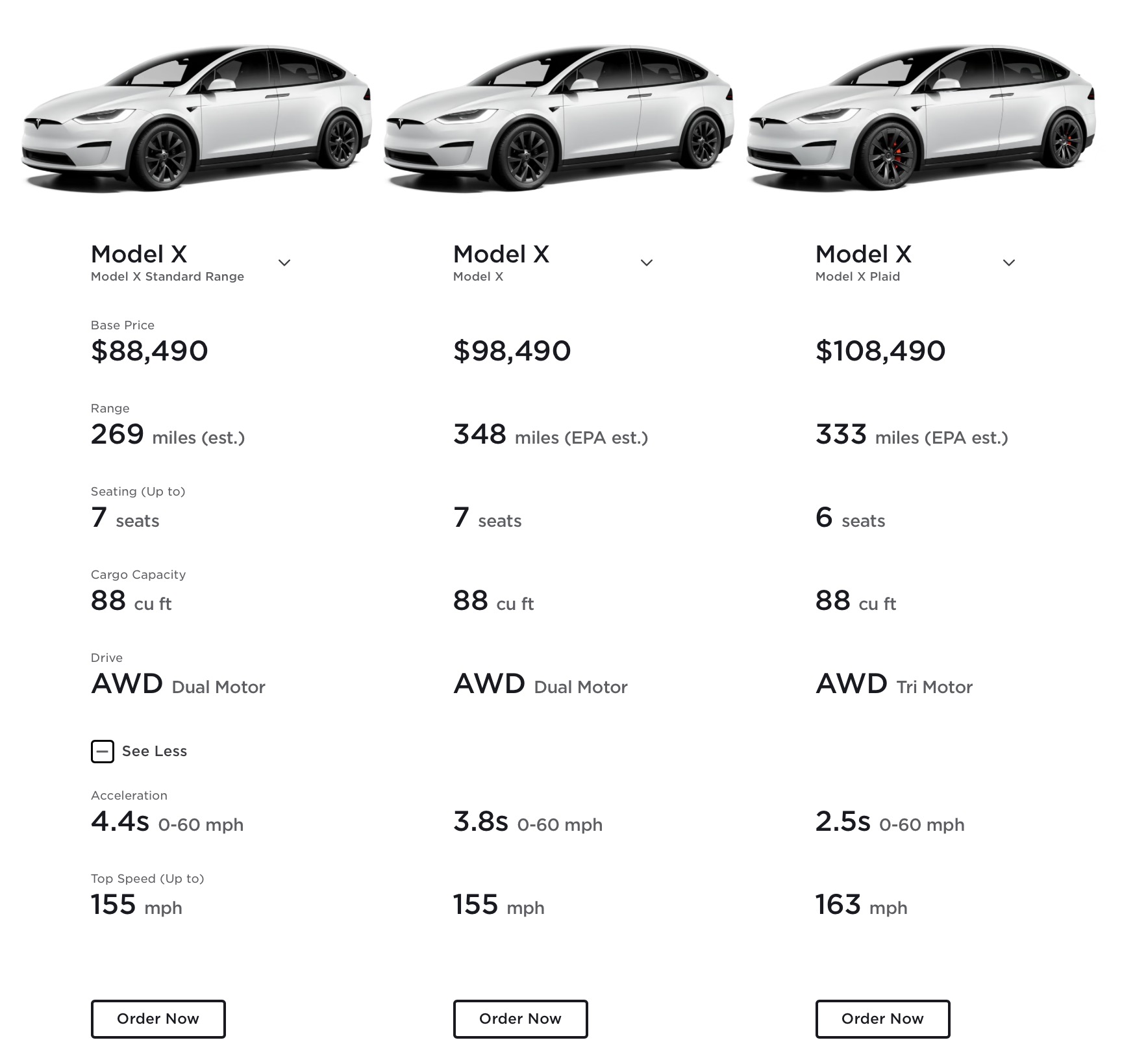Click the AWD Tri Motor drive label
1122x1064 pixels.
coord(893,684)
